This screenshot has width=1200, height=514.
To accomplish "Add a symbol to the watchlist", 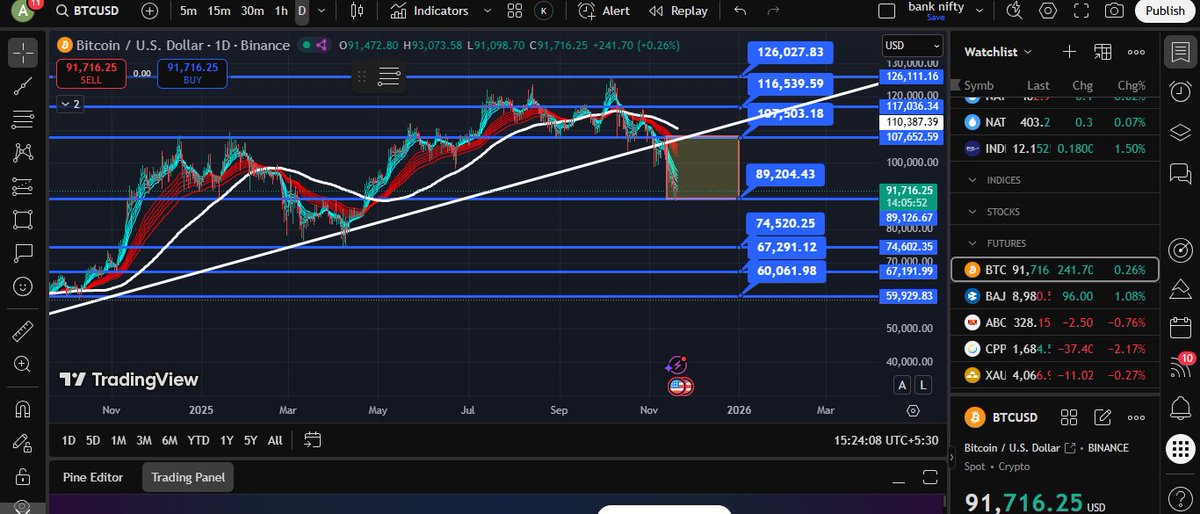I will (1069, 52).
